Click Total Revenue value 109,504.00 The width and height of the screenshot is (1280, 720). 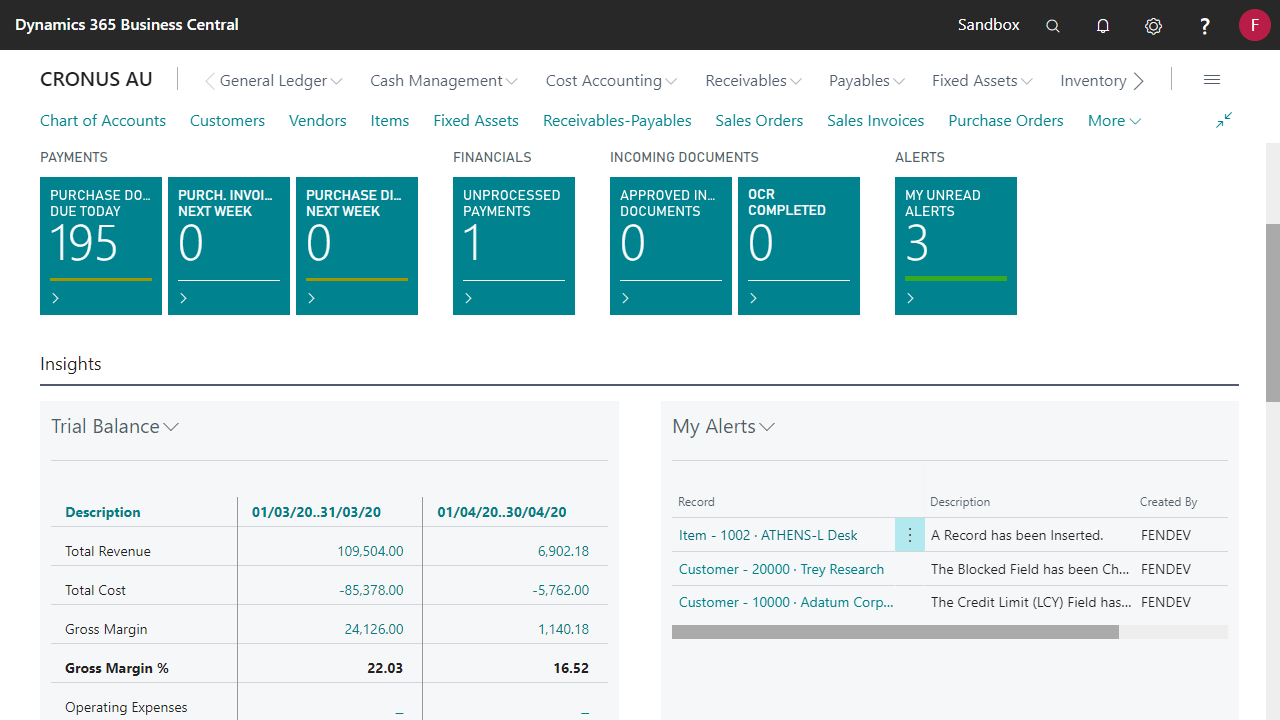click(x=371, y=551)
